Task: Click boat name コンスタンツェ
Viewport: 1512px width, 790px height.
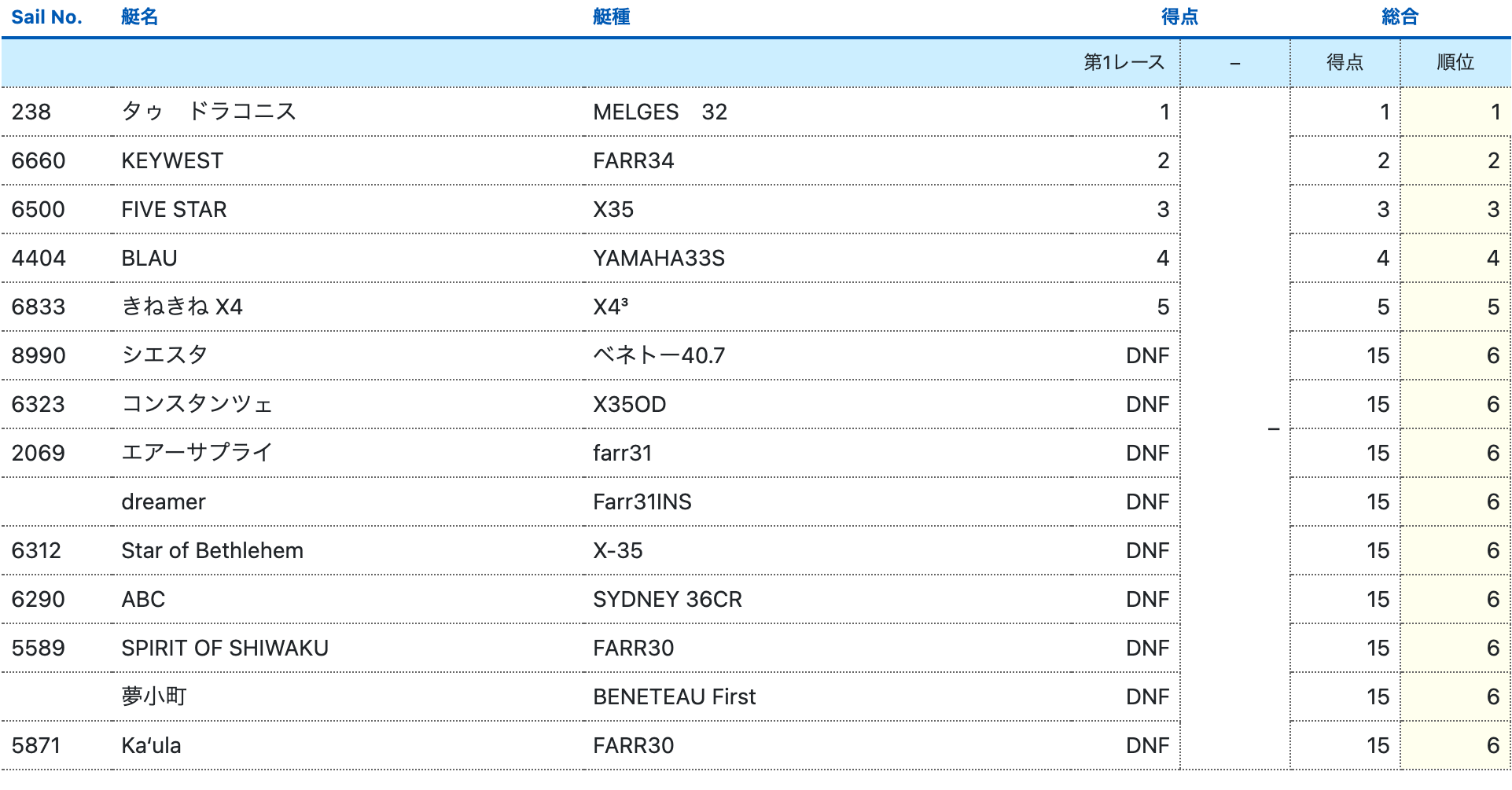Action: click(197, 405)
